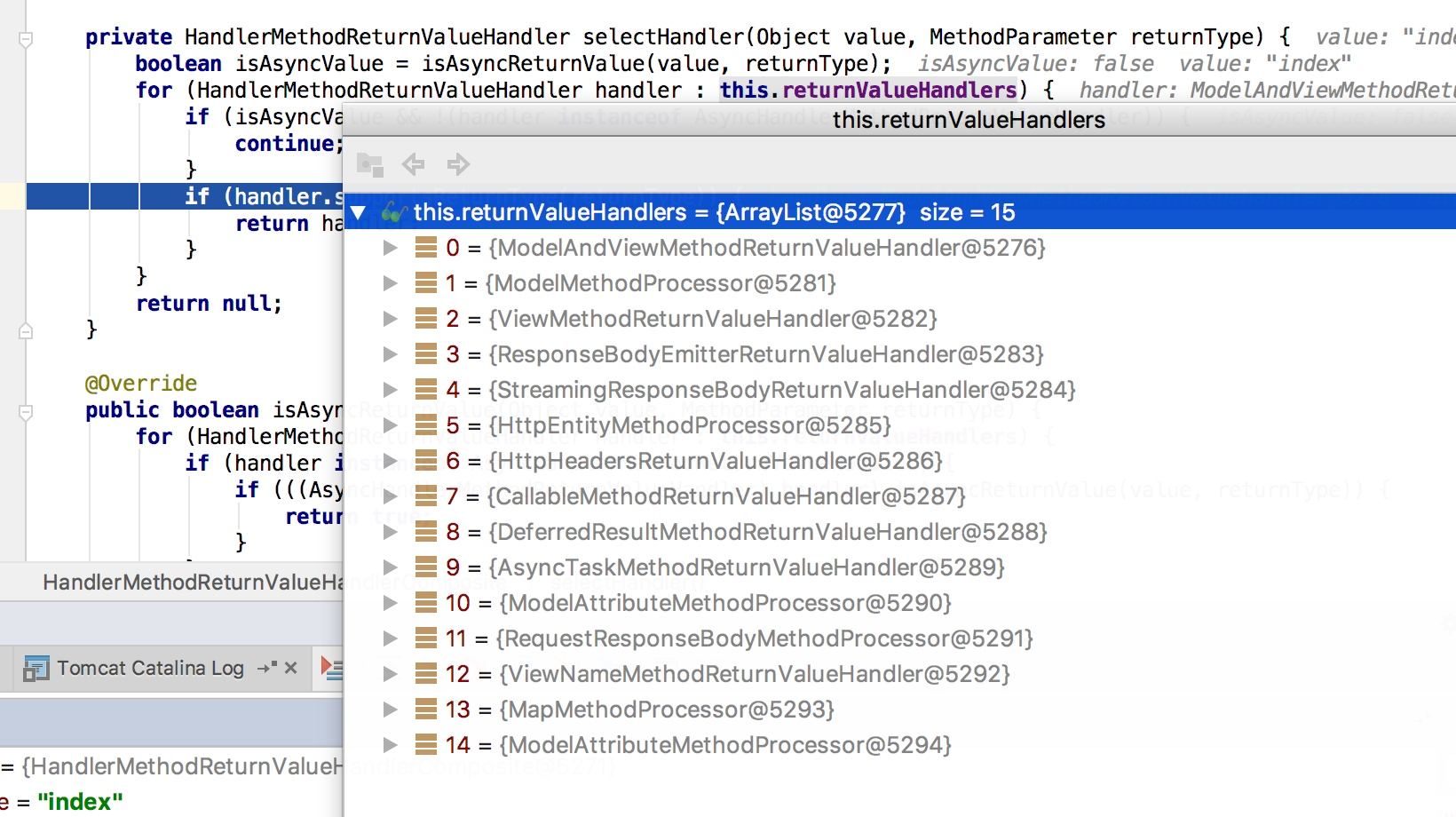Close the Tomcat Catalina Log tab
Viewport: 1456px width, 817px height.
pyautogui.click(x=290, y=668)
